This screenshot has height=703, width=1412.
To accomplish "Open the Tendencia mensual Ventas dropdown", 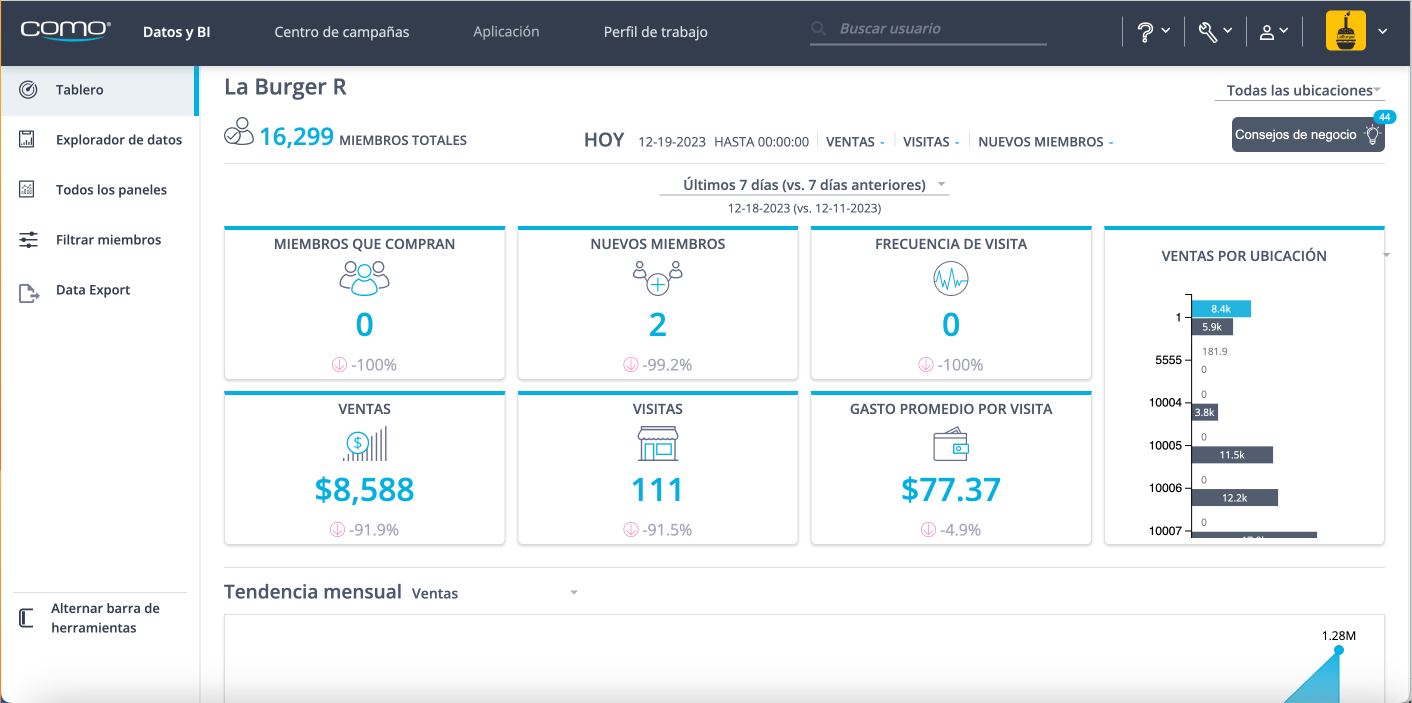I will pyautogui.click(x=495, y=593).
